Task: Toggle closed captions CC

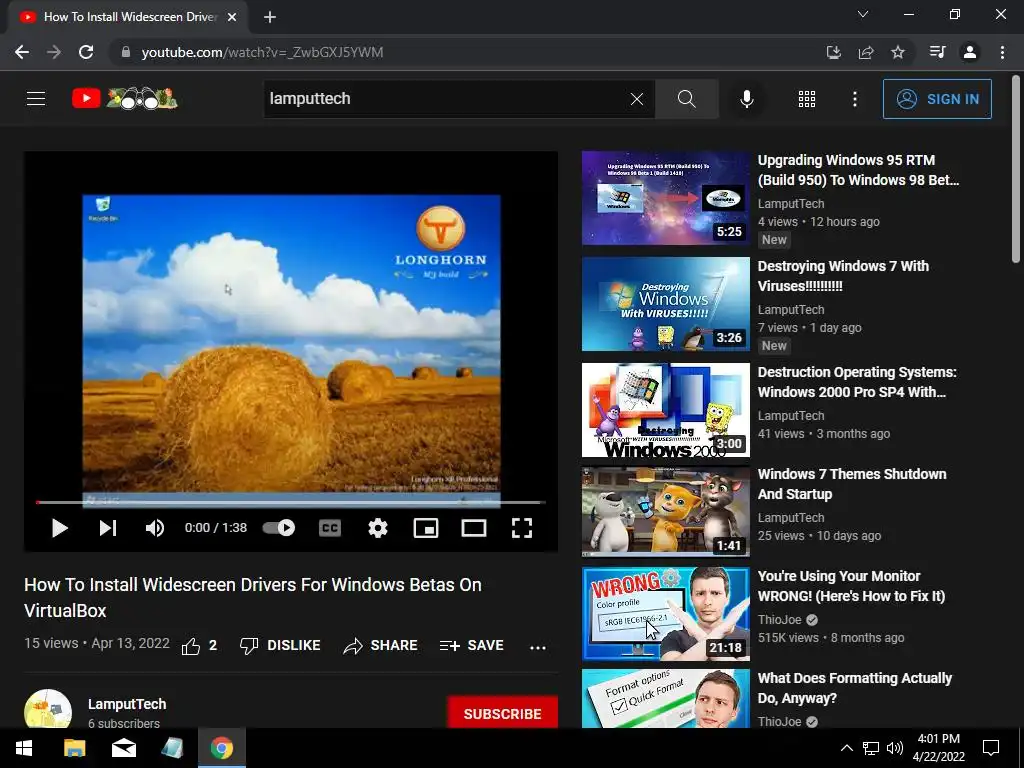Action: click(x=330, y=528)
